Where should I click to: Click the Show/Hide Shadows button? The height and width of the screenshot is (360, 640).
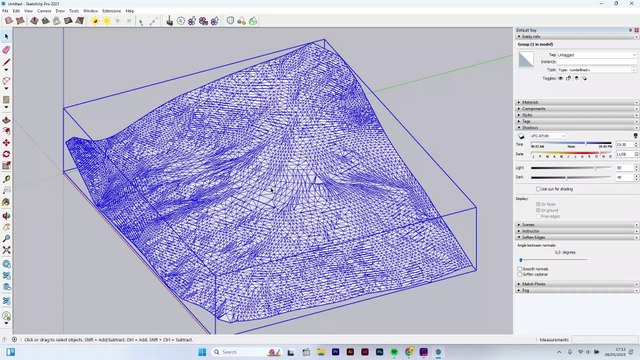(x=521, y=136)
